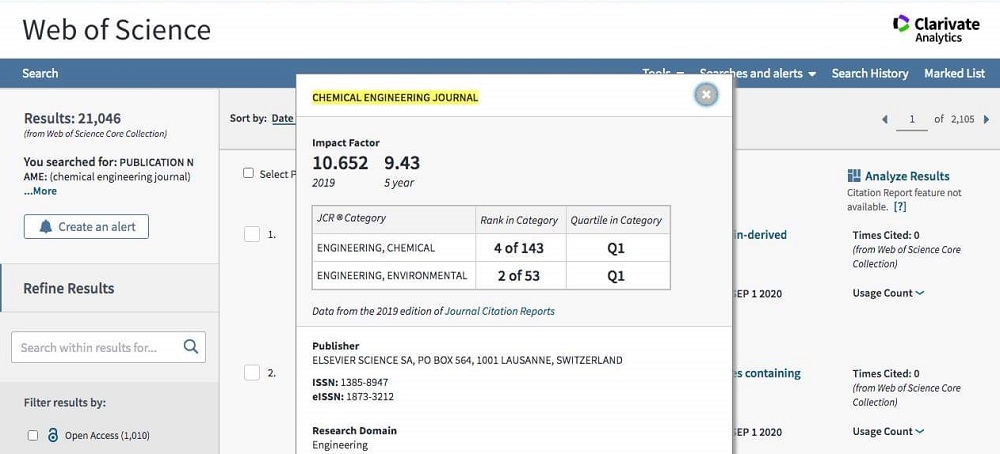This screenshot has height=454, width=1000.
Task: Open the Journal Citation Reports link
Action: 499,311
